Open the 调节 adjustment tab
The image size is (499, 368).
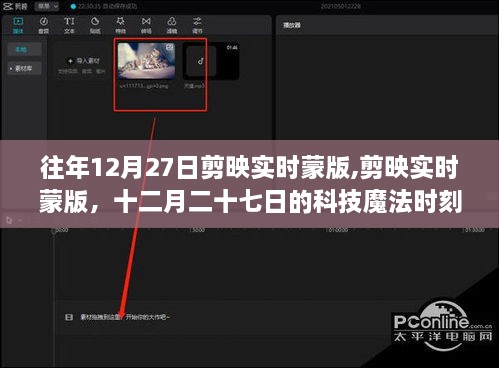(197, 26)
